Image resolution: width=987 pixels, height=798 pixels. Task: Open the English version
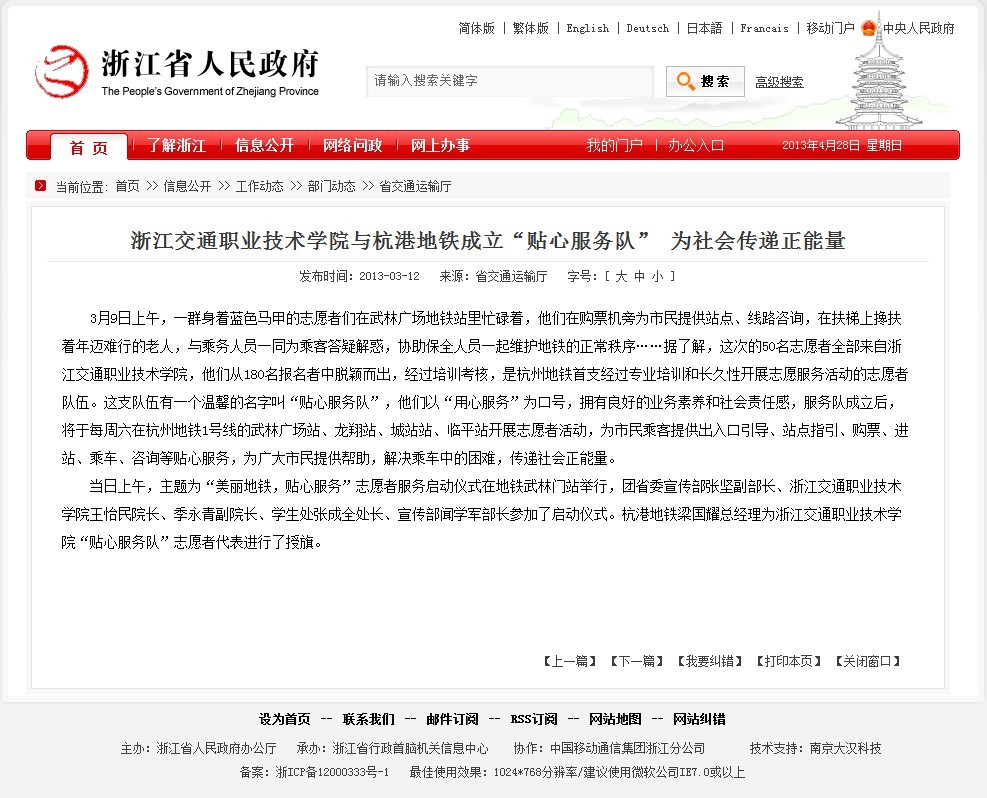(587, 28)
